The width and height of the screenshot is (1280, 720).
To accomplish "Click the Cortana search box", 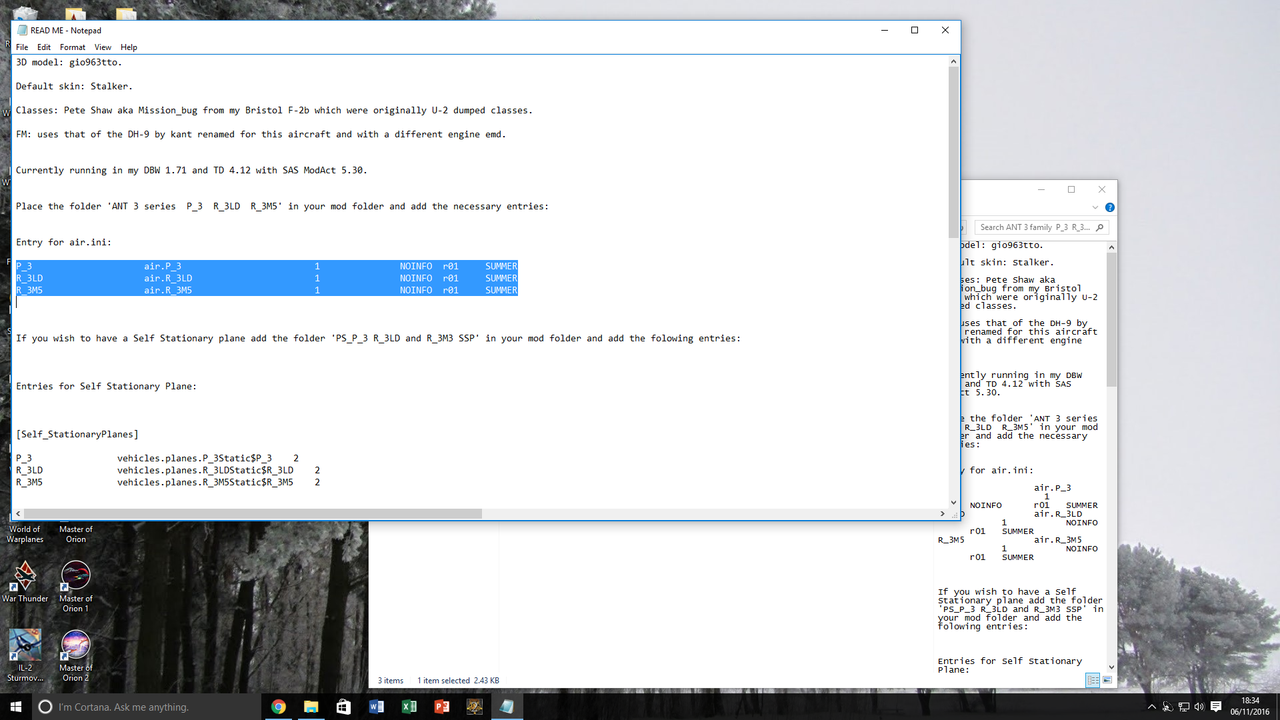I will coord(148,706).
